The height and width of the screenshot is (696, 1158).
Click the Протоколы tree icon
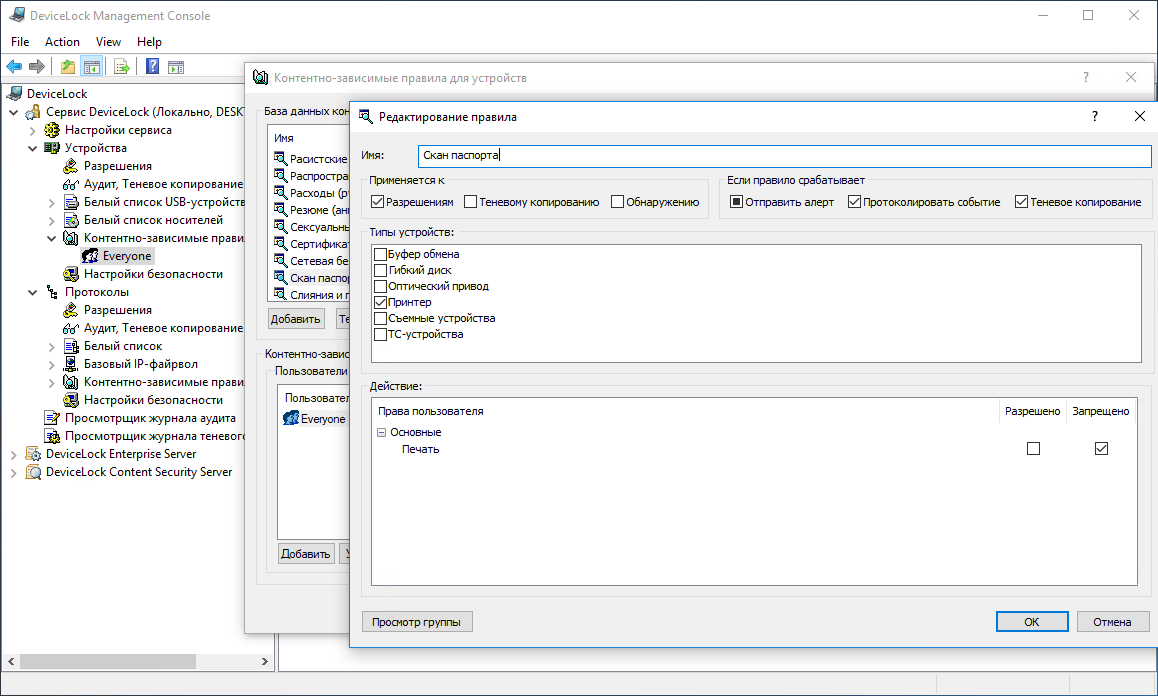[x=52, y=292]
